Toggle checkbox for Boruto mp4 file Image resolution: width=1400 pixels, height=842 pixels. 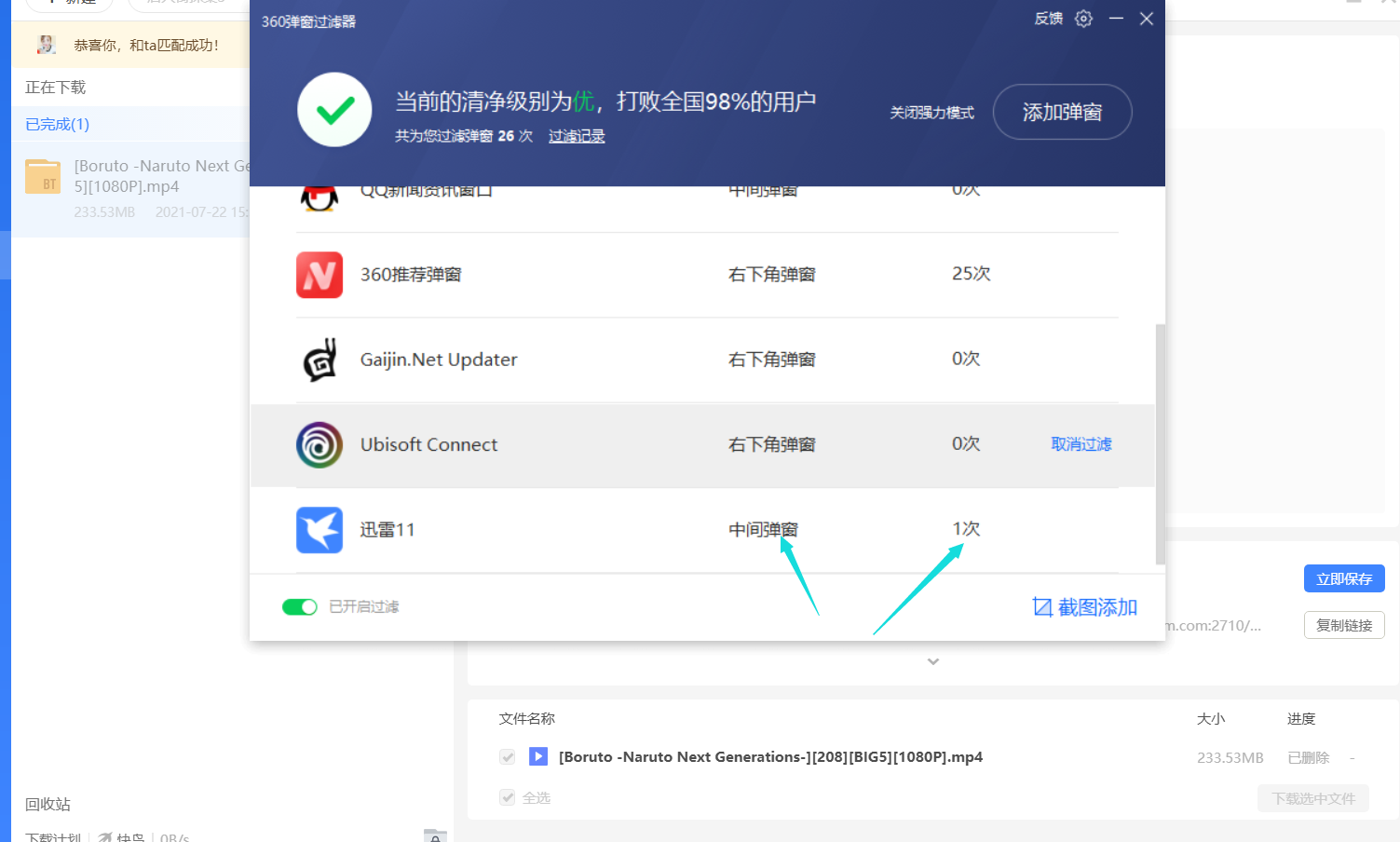pos(508,757)
